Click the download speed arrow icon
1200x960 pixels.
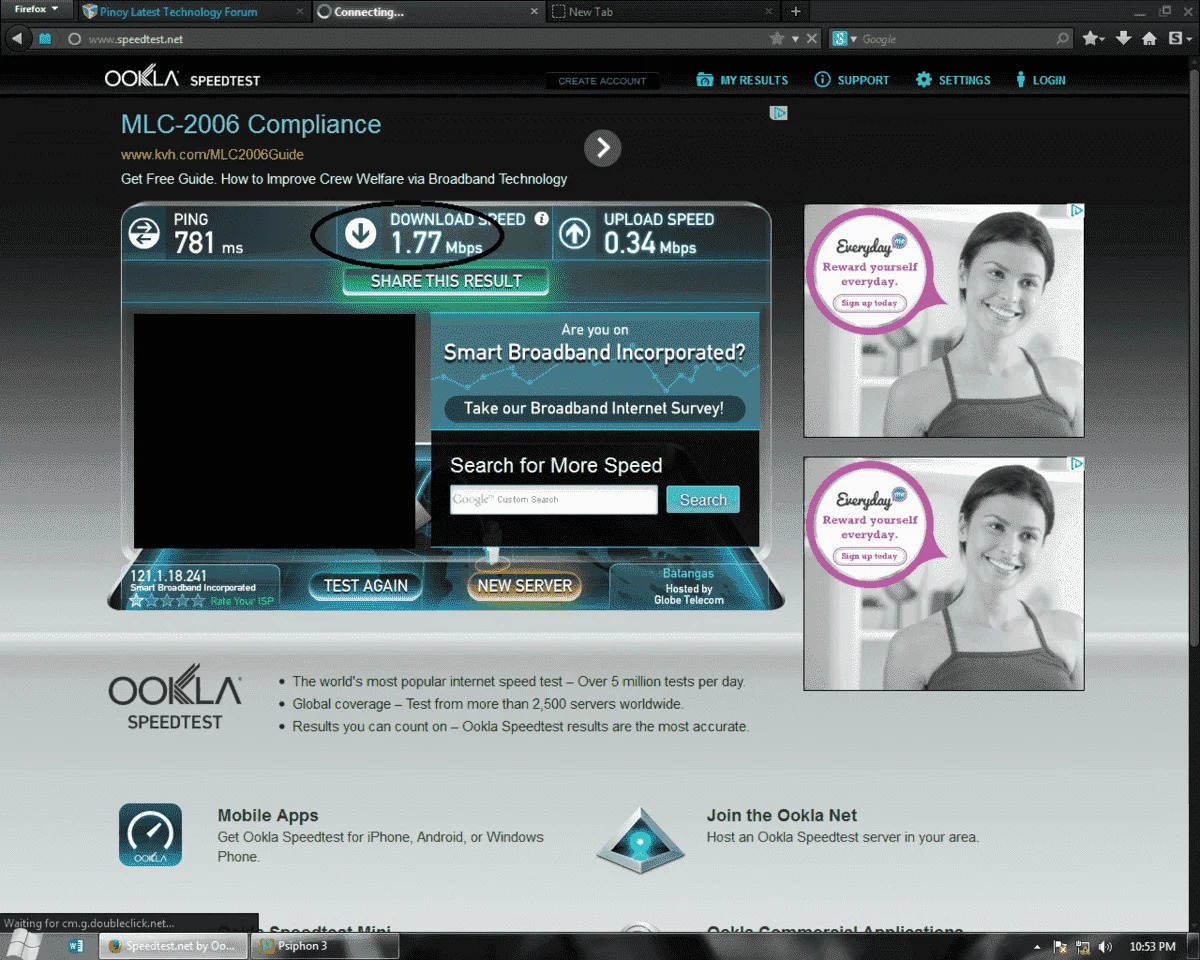(x=361, y=233)
